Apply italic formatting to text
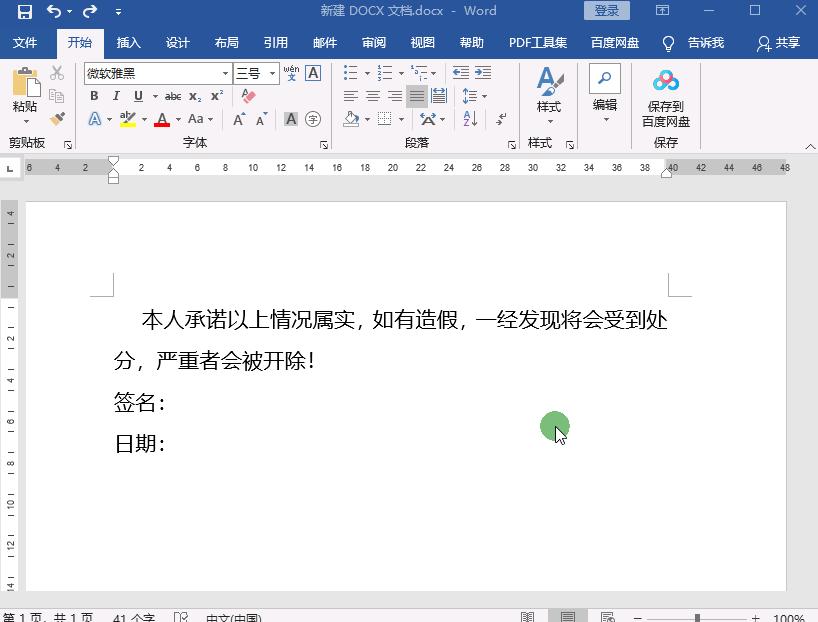The height and width of the screenshot is (622, 818). click(114, 96)
